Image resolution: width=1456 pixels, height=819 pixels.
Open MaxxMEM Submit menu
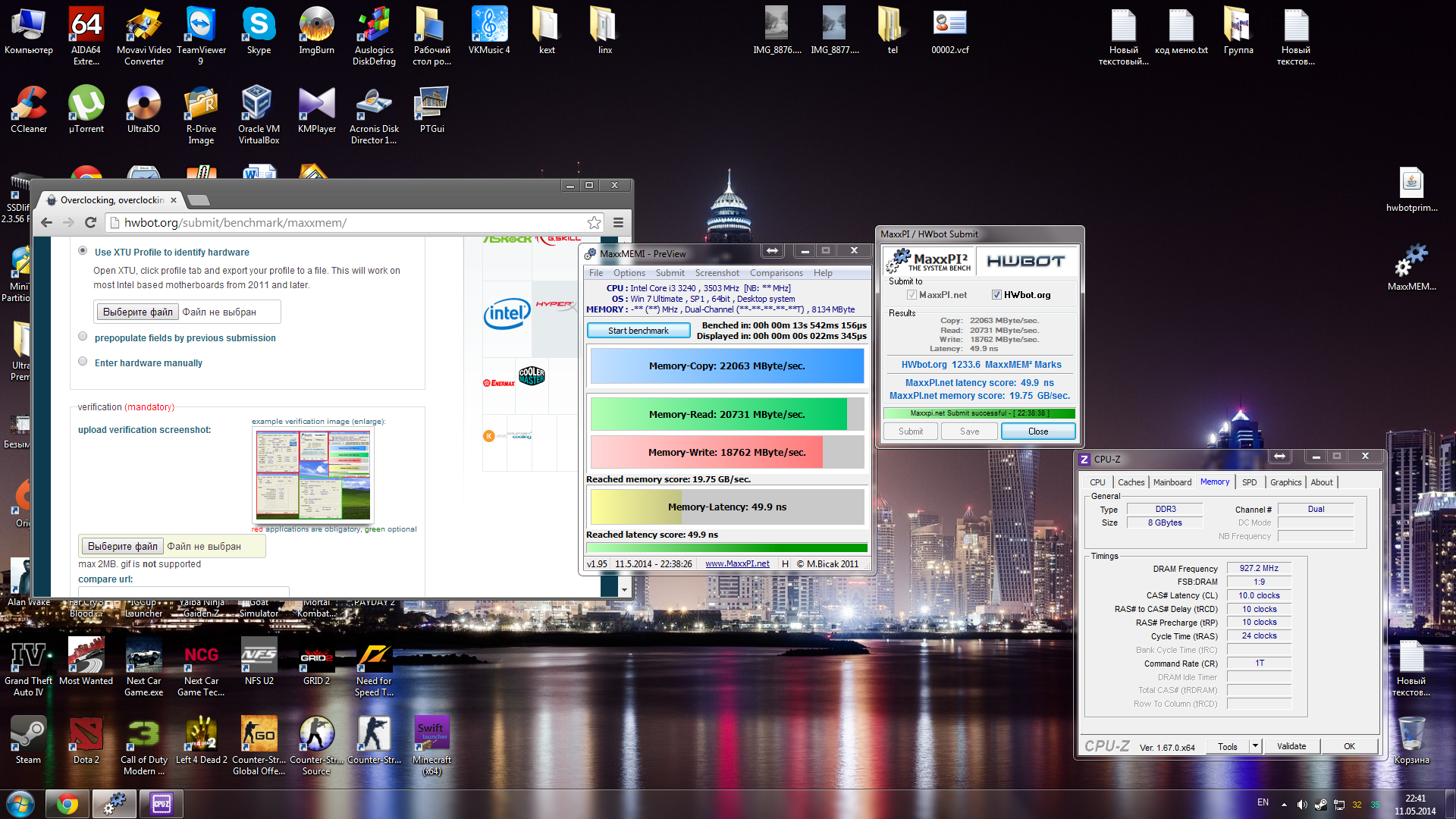click(x=670, y=273)
